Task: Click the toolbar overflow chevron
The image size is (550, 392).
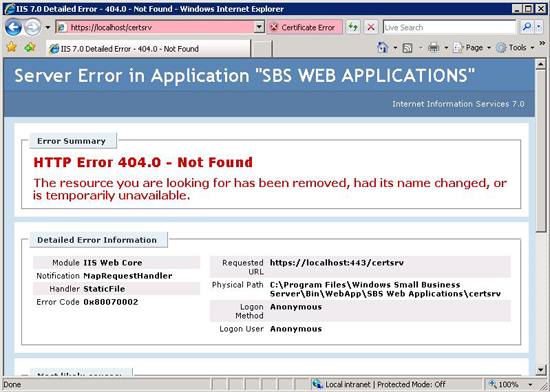Action: (x=542, y=43)
